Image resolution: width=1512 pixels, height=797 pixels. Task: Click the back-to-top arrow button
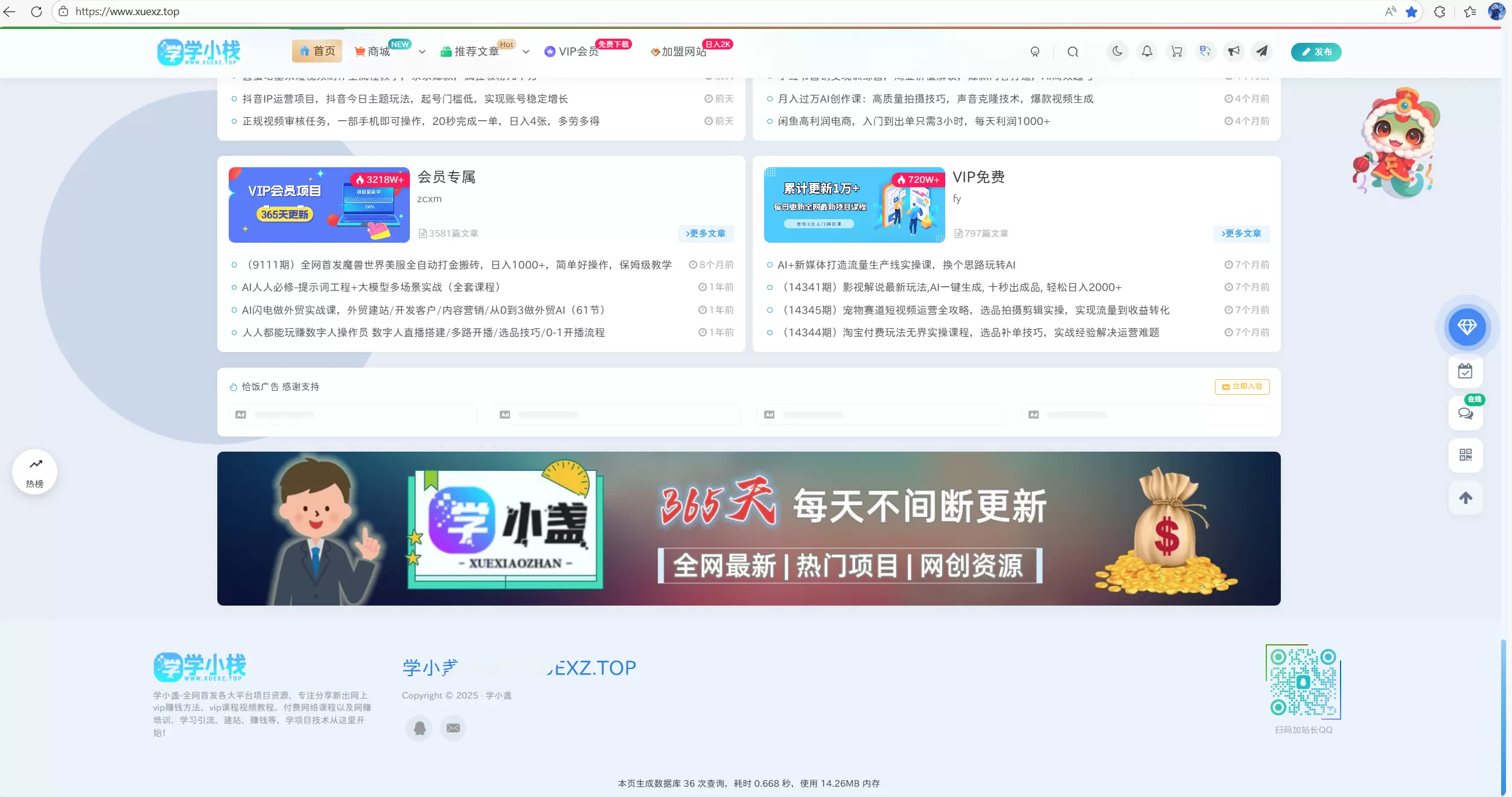[x=1466, y=498]
